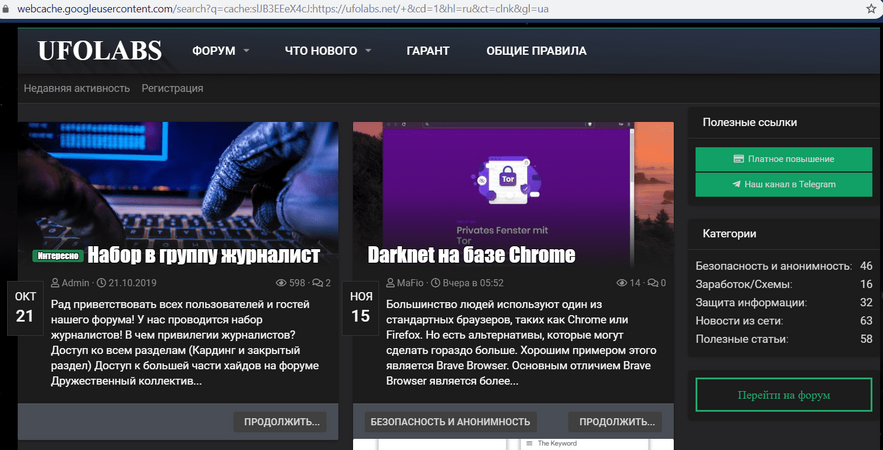
Task: Click excerpt starting Рад приветствовать всех пользователей
Action: pos(186,342)
